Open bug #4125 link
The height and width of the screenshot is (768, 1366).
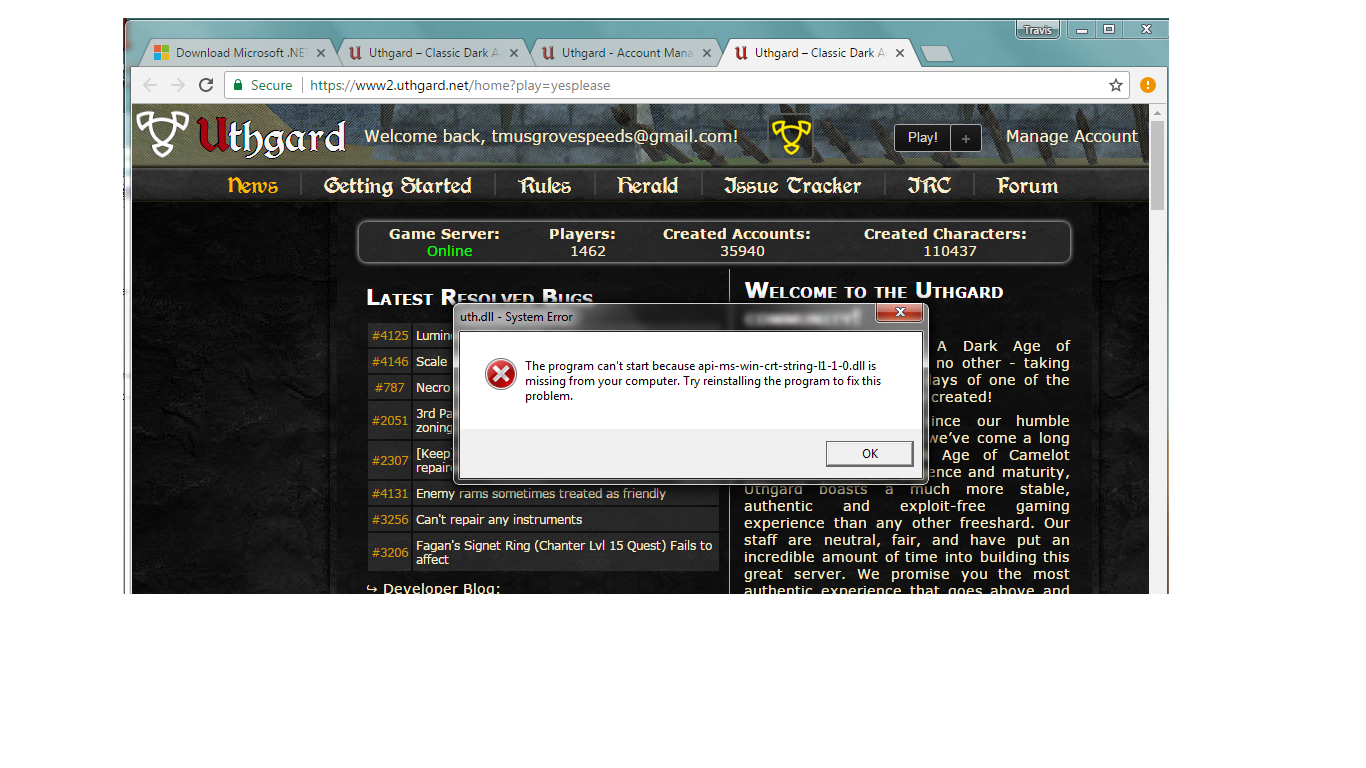390,336
